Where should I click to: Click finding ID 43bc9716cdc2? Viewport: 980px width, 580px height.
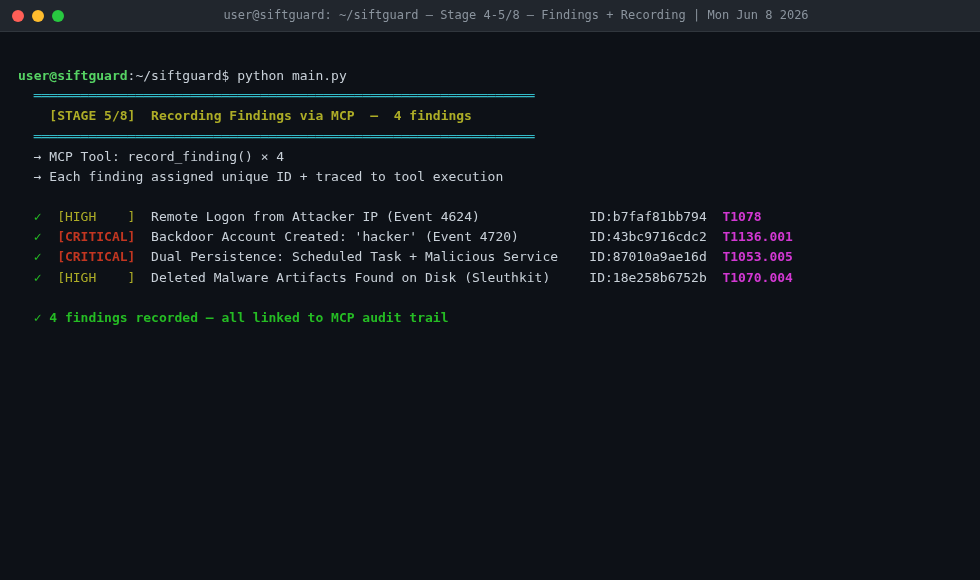[648, 237]
